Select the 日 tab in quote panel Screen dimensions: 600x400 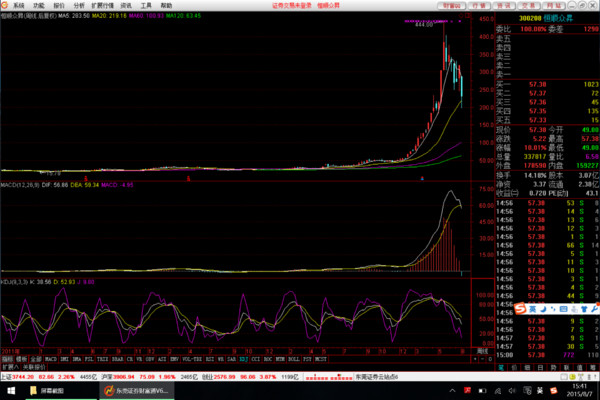540,367
